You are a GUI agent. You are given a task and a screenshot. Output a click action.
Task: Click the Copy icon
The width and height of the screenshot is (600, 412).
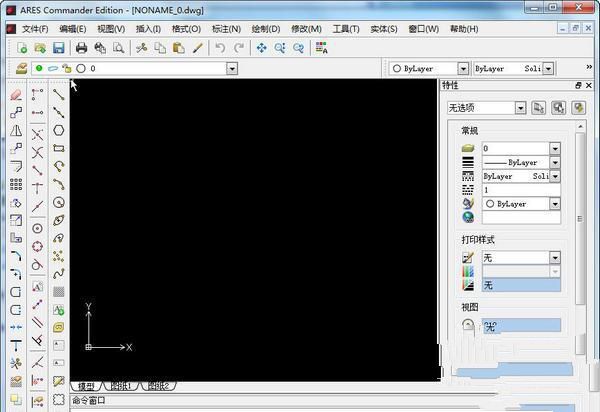160,48
